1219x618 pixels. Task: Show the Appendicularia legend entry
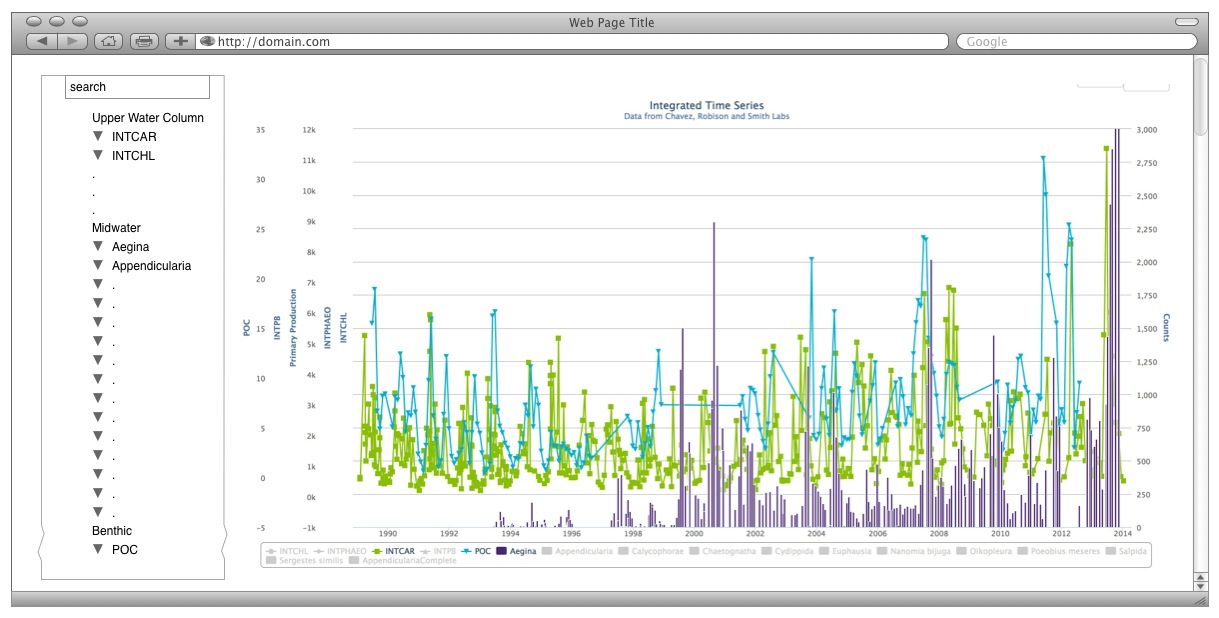click(x=577, y=551)
